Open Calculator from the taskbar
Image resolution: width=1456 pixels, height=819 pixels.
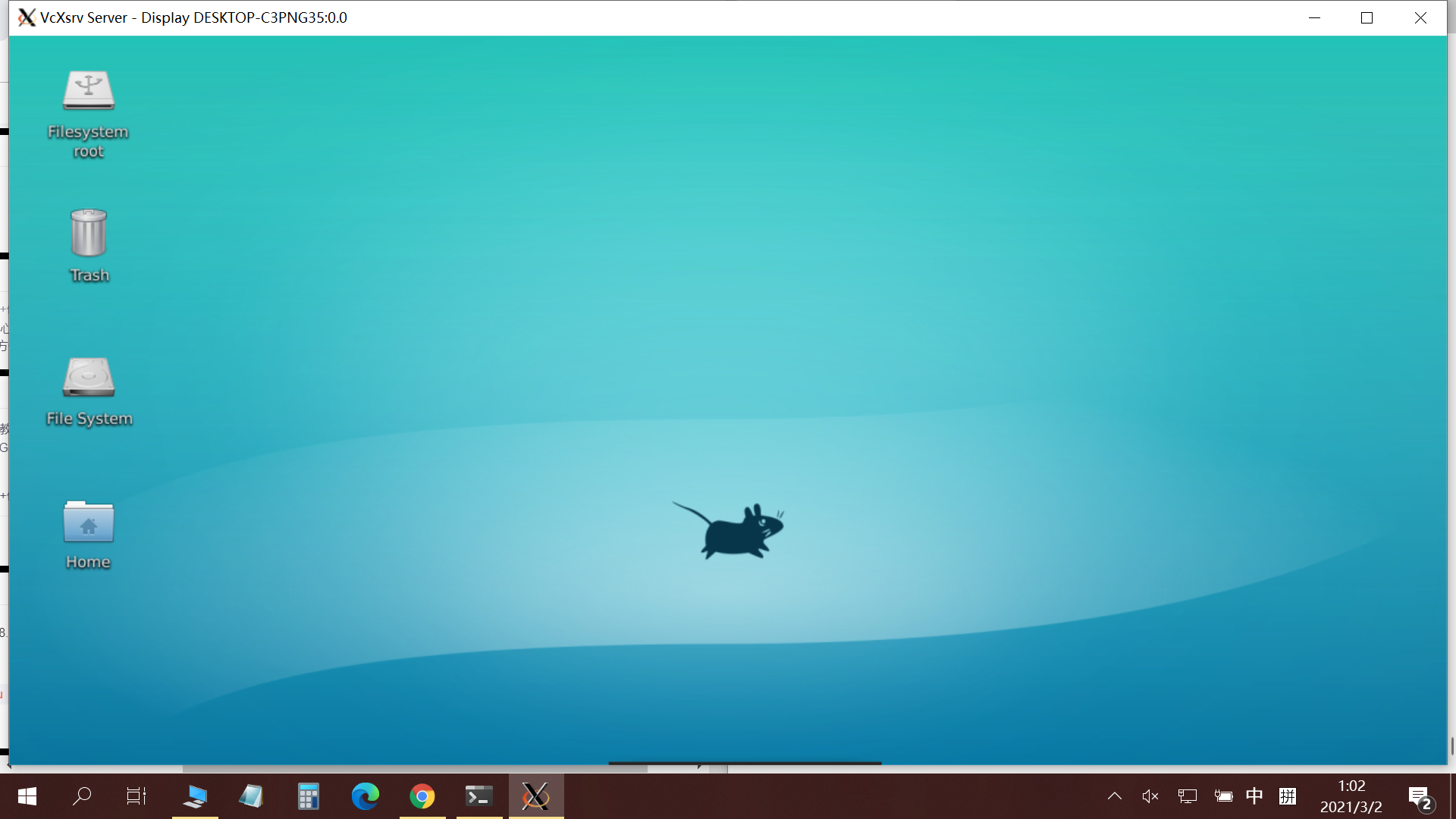[308, 796]
